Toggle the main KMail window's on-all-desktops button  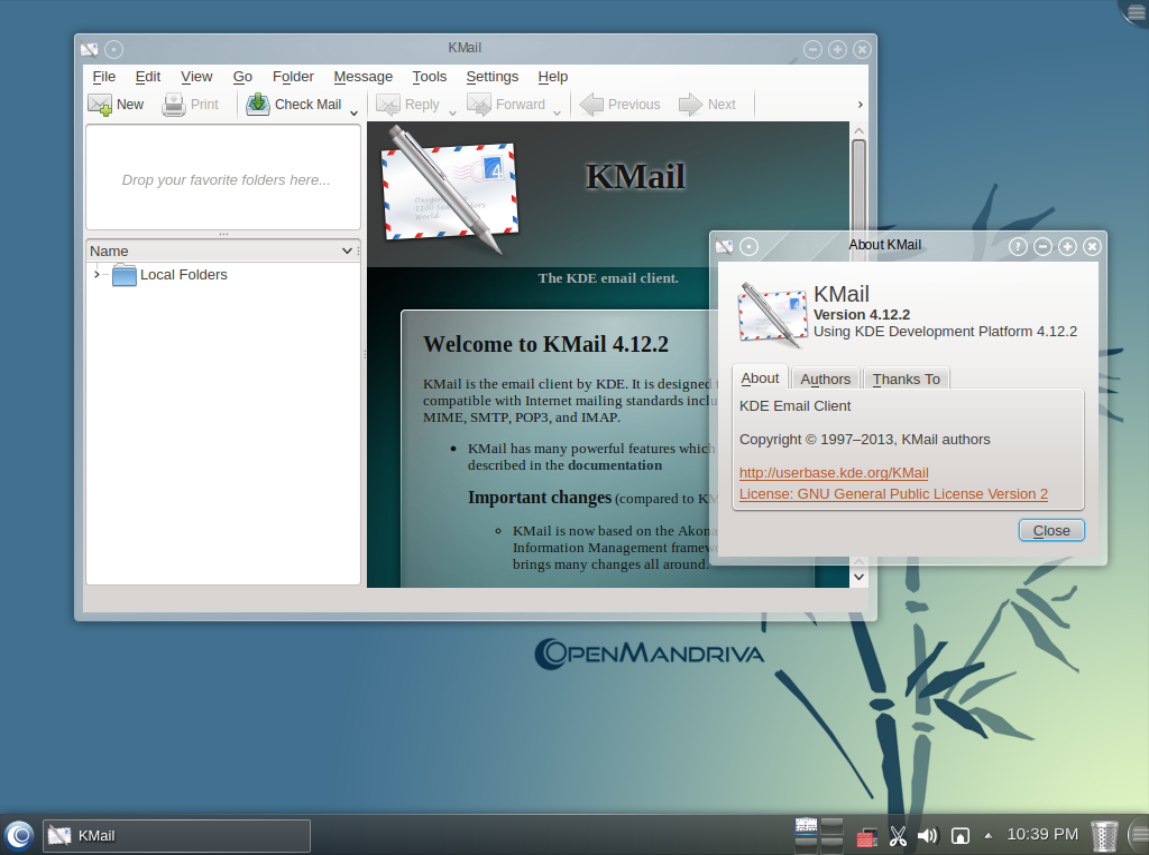point(114,49)
